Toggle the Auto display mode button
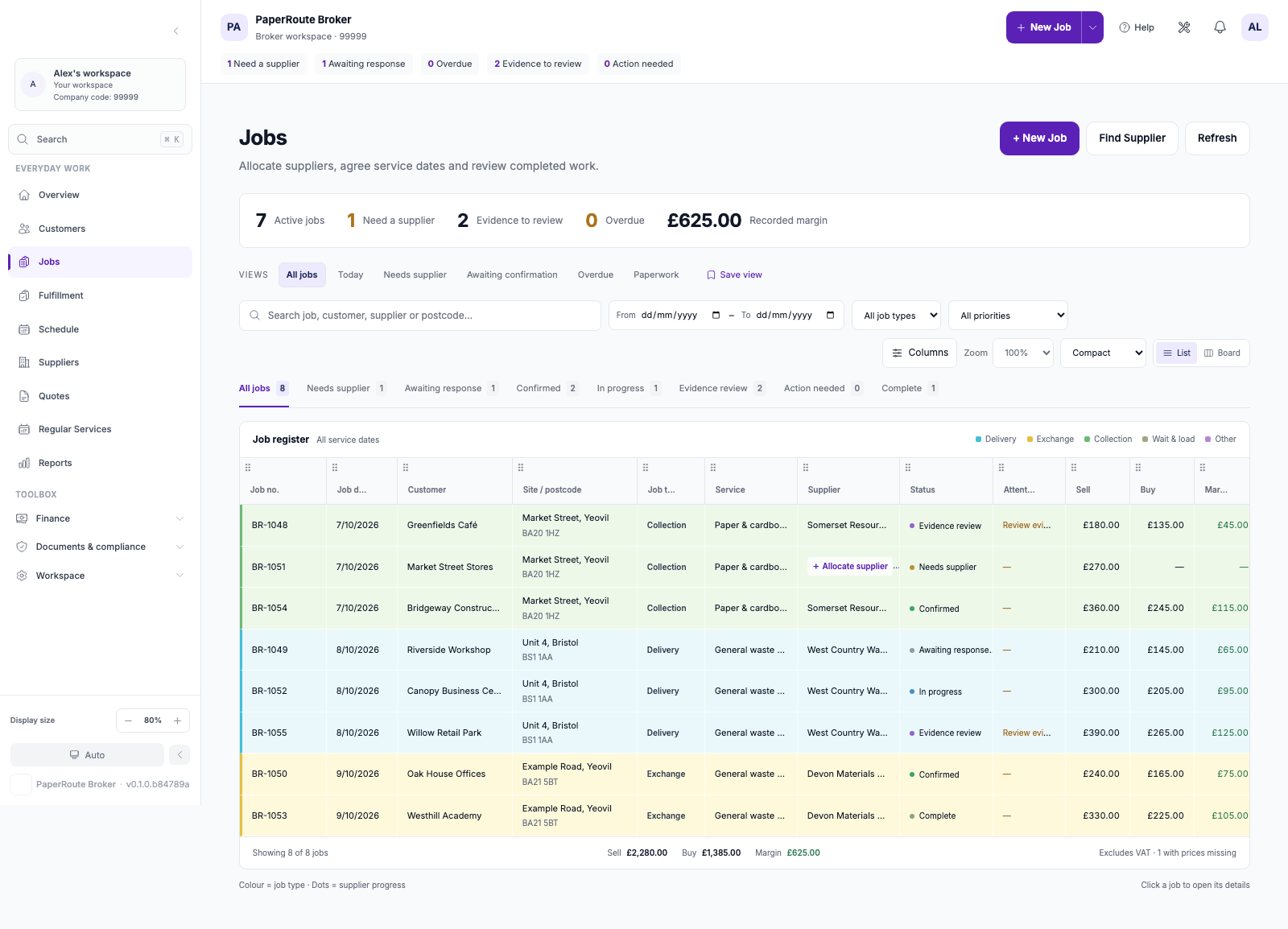 (87, 755)
